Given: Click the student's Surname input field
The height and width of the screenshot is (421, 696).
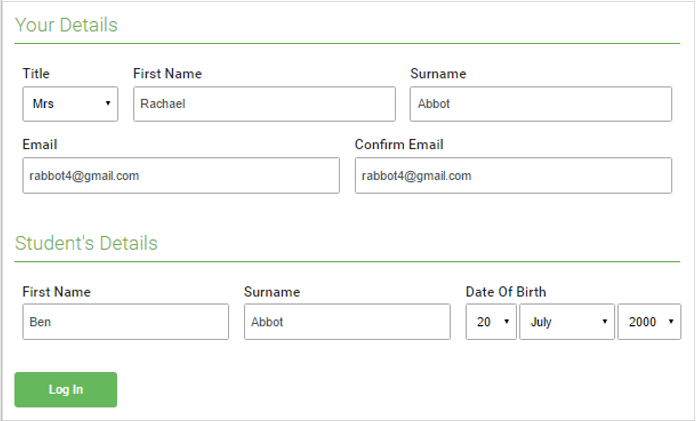Looking at the screenshot, I should coord(347,322).
